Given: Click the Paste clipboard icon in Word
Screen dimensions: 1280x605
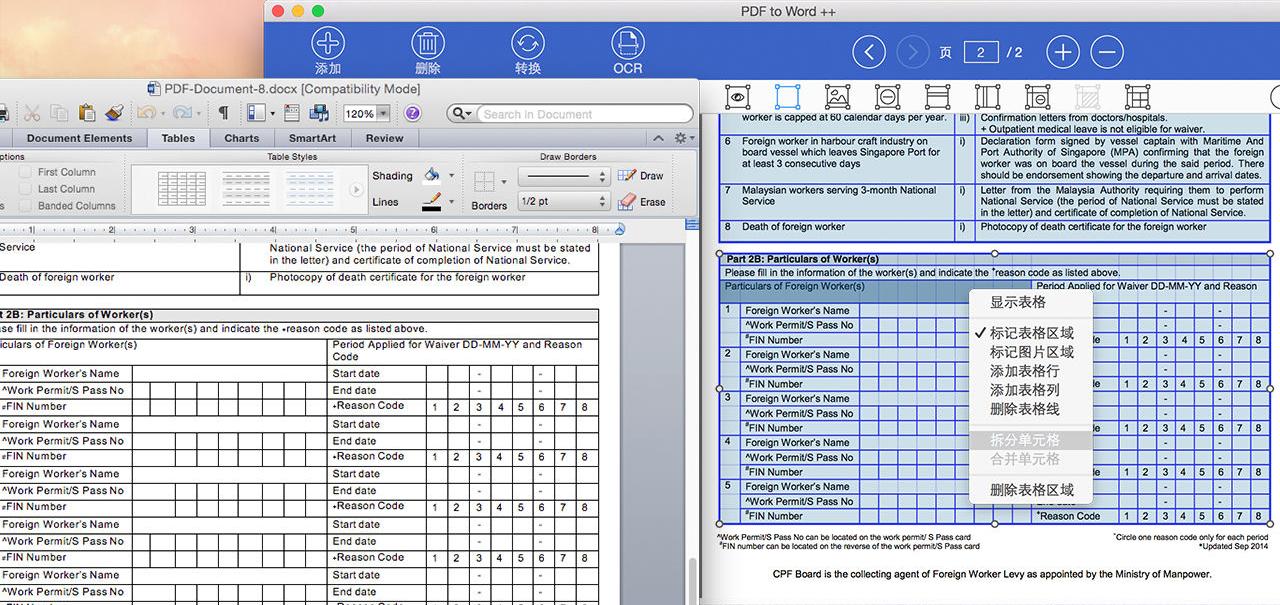Looking at the screenshot, I should 87,113.
